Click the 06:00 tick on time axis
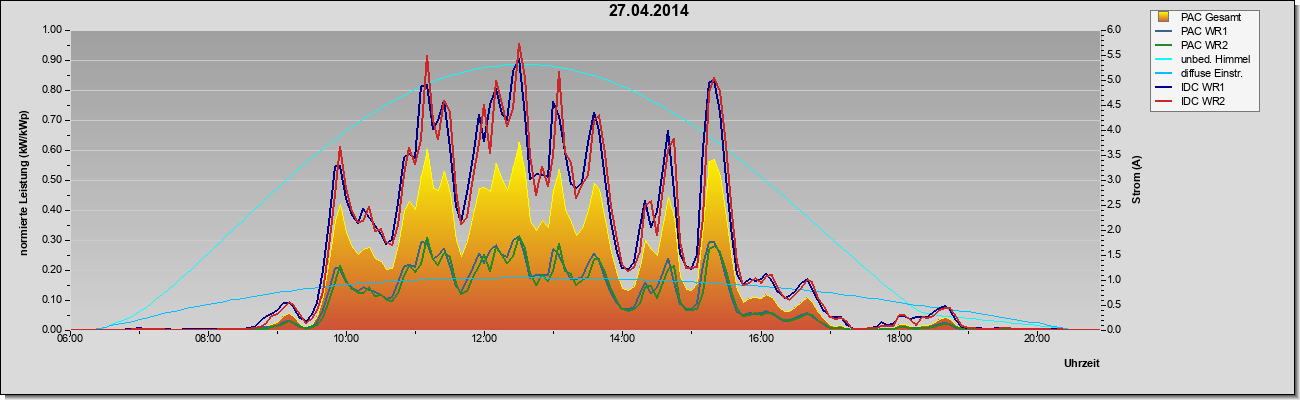The image size is (1300, 400). 69,338
